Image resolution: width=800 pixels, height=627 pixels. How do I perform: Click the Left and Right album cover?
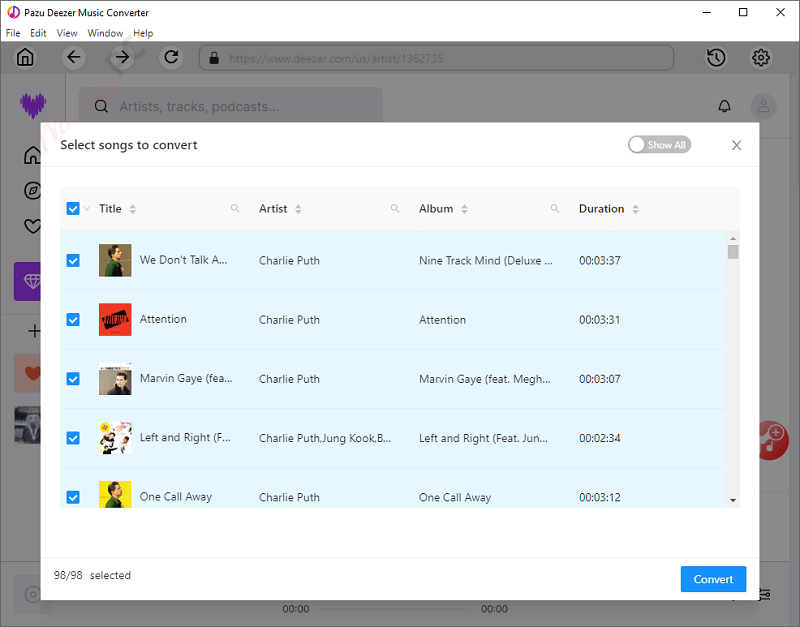pos(115,438)
